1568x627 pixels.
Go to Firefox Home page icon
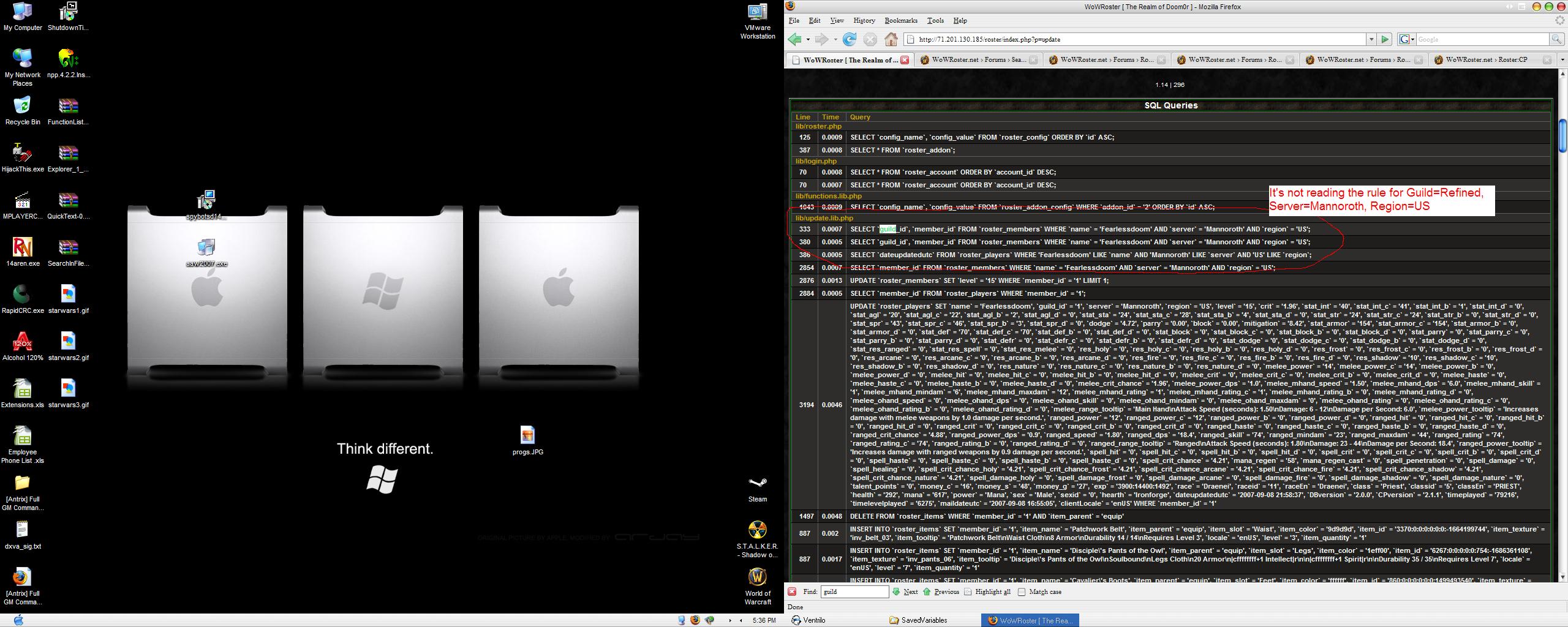point(891,39)
